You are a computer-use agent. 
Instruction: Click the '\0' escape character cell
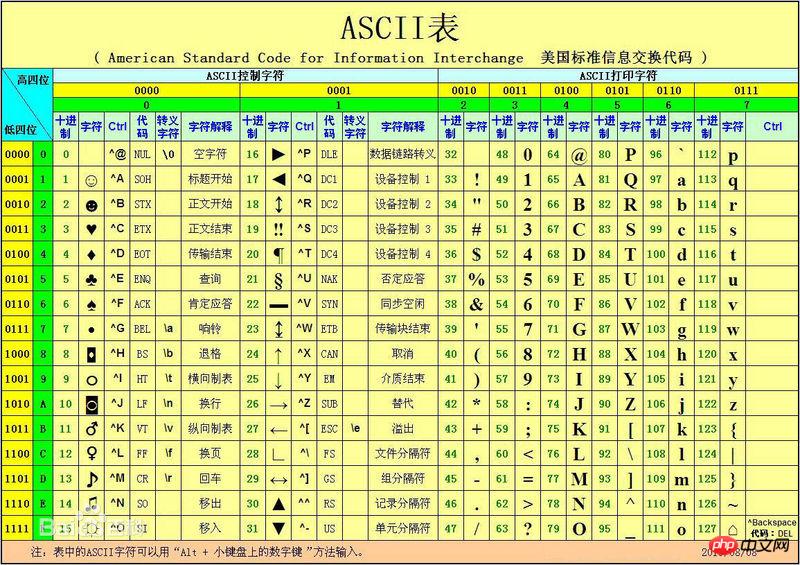(x=168, y=154)
